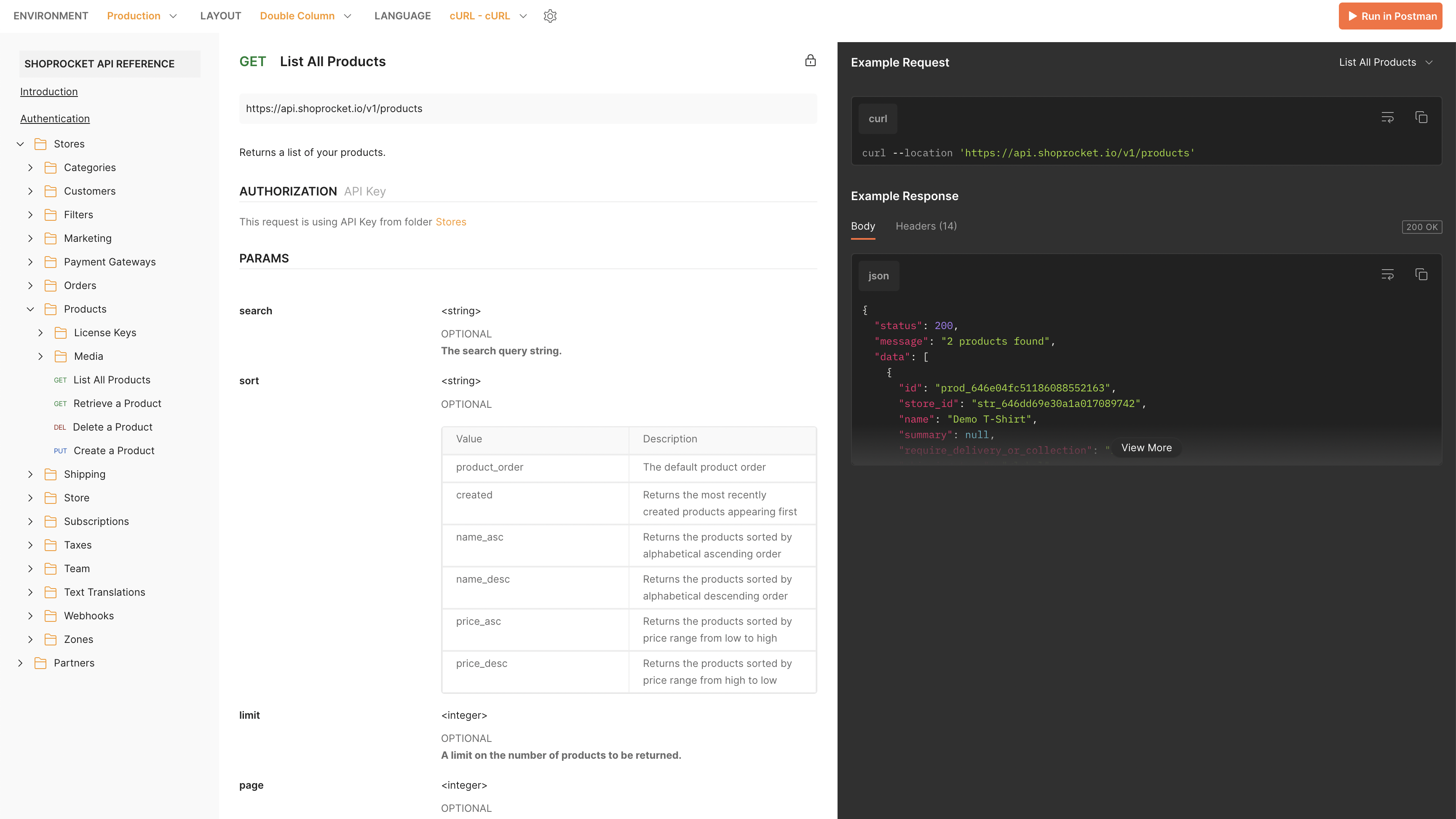Click the Subscriptions folder icon
Viewport: 1456px width, 819px height.
click(x=51, y=522)
